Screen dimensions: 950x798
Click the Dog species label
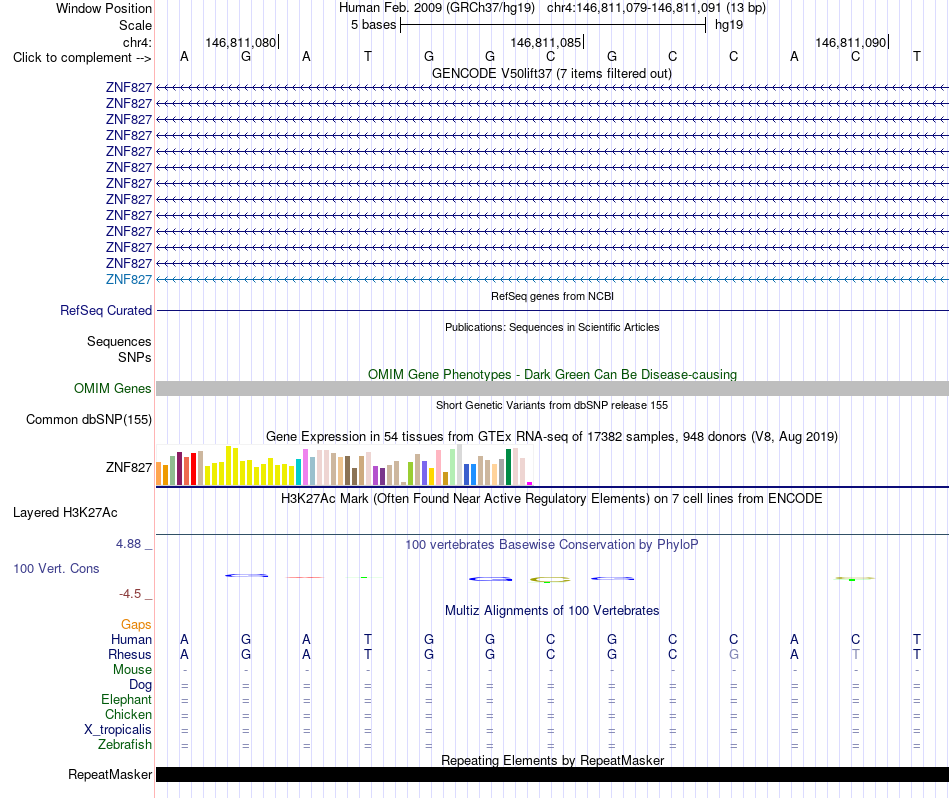click(140, 685)
